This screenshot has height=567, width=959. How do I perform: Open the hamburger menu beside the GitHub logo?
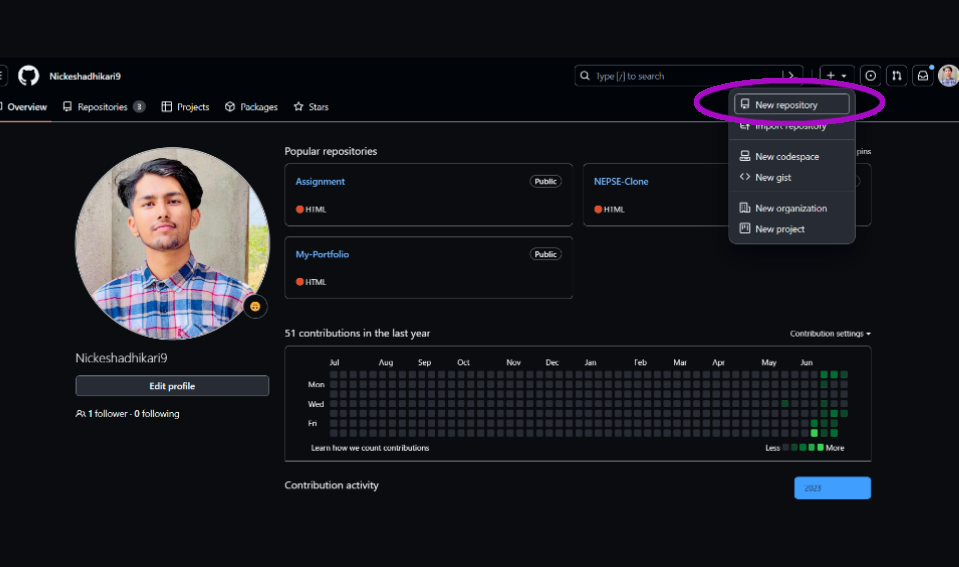click(x=2, y=76)
